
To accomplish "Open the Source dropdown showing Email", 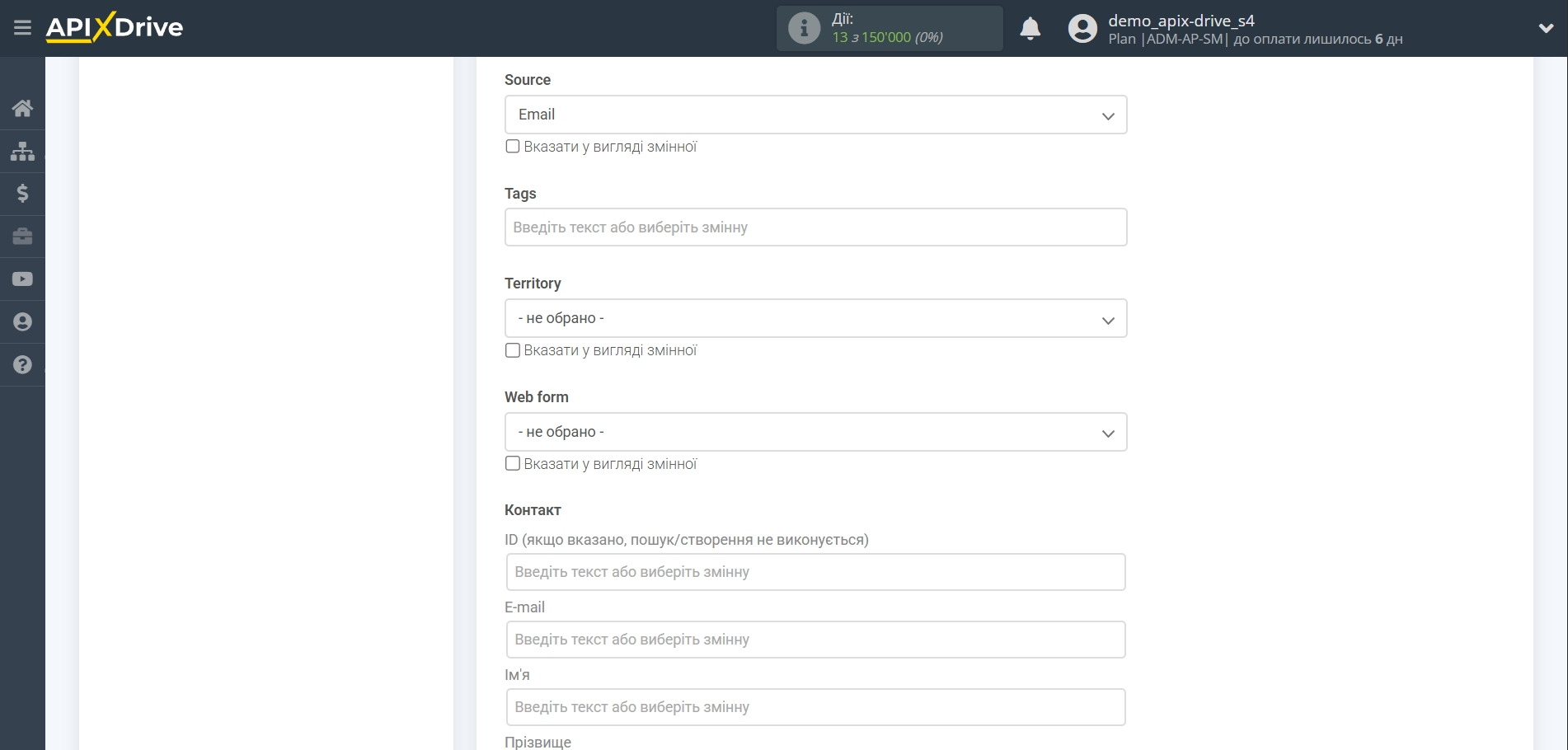I will click(x=815, y=115).
